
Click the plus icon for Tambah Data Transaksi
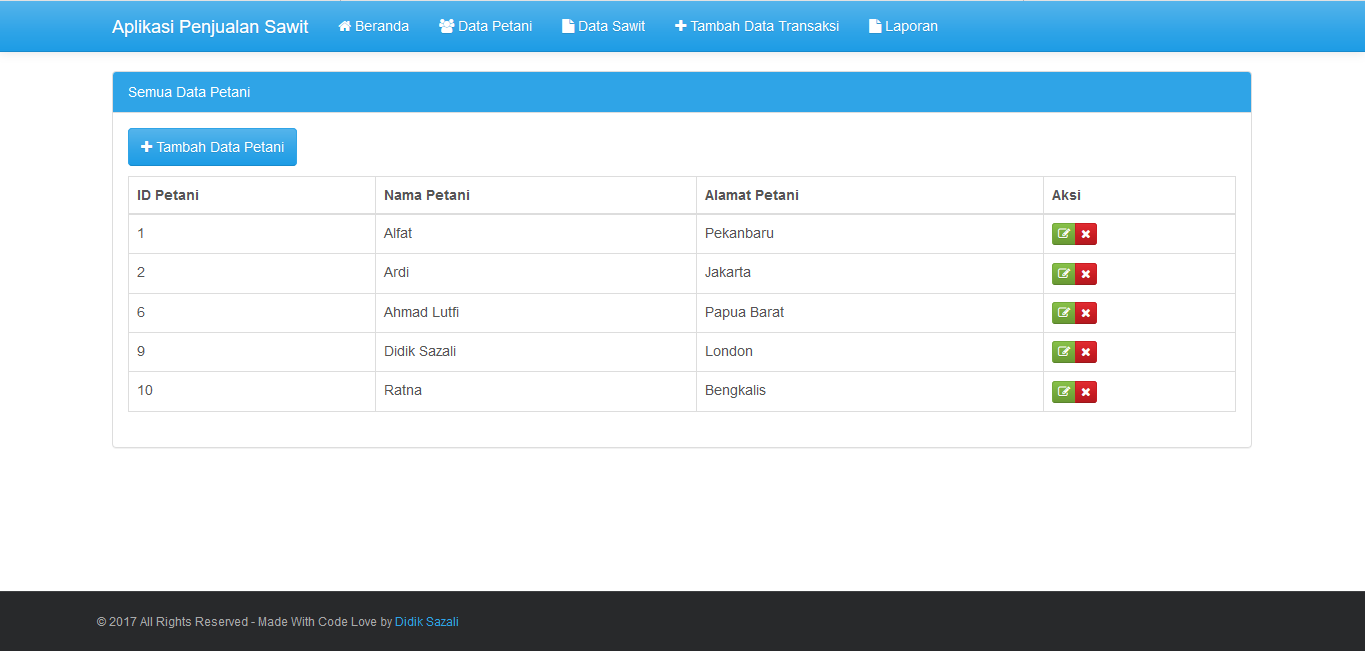[679, 25]
